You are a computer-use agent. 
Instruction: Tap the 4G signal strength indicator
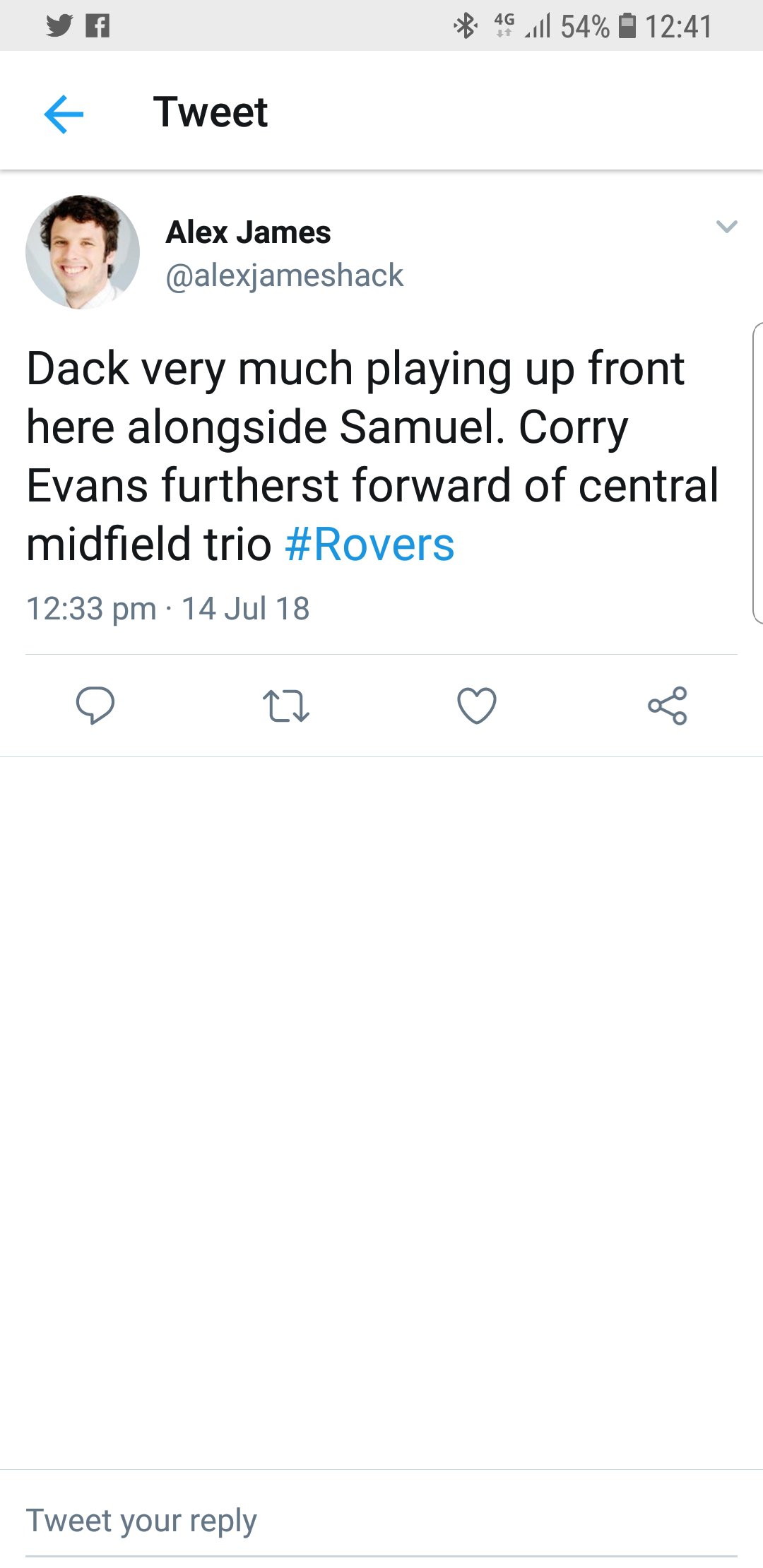538,26
